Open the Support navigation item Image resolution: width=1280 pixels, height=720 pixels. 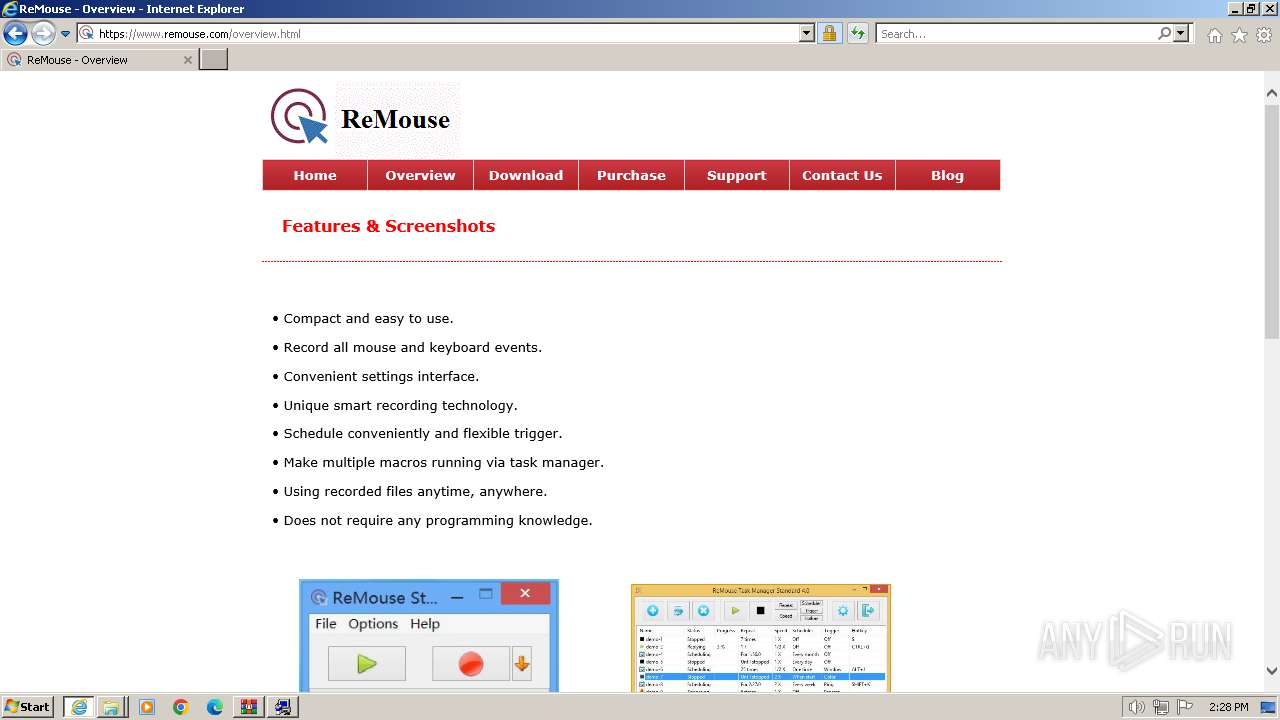point(737,175)
